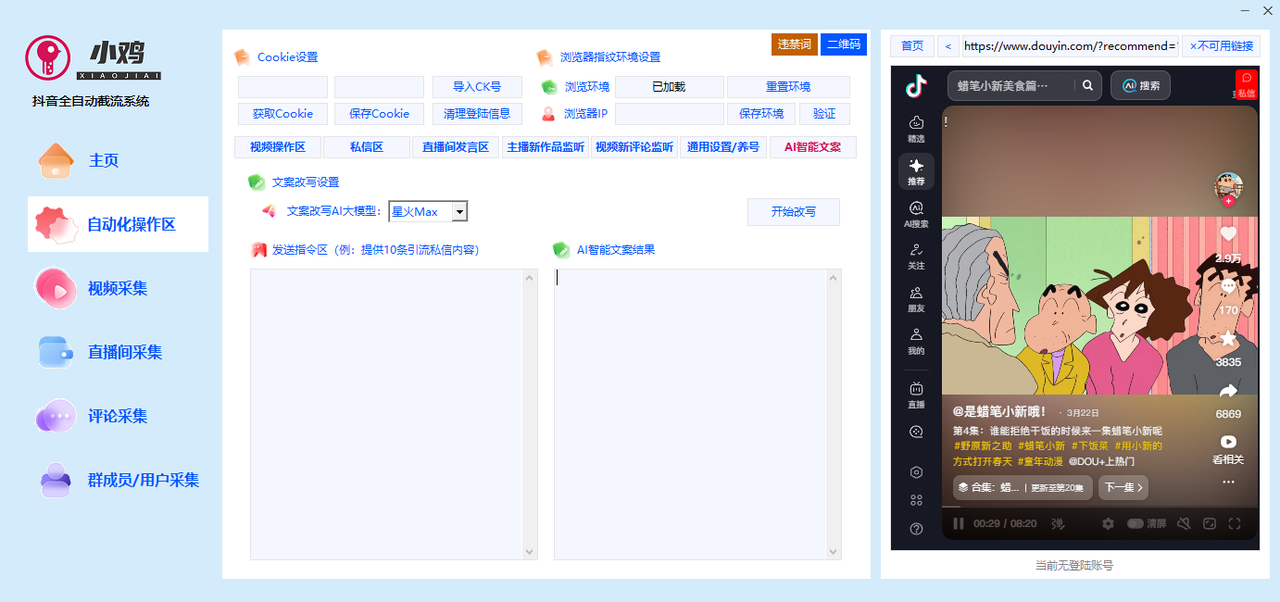The width and height of the screenshot is (1280, 602).
Task: Open Douyin AI搜索 in the sidebar
Action: click(x=916, y=213)
